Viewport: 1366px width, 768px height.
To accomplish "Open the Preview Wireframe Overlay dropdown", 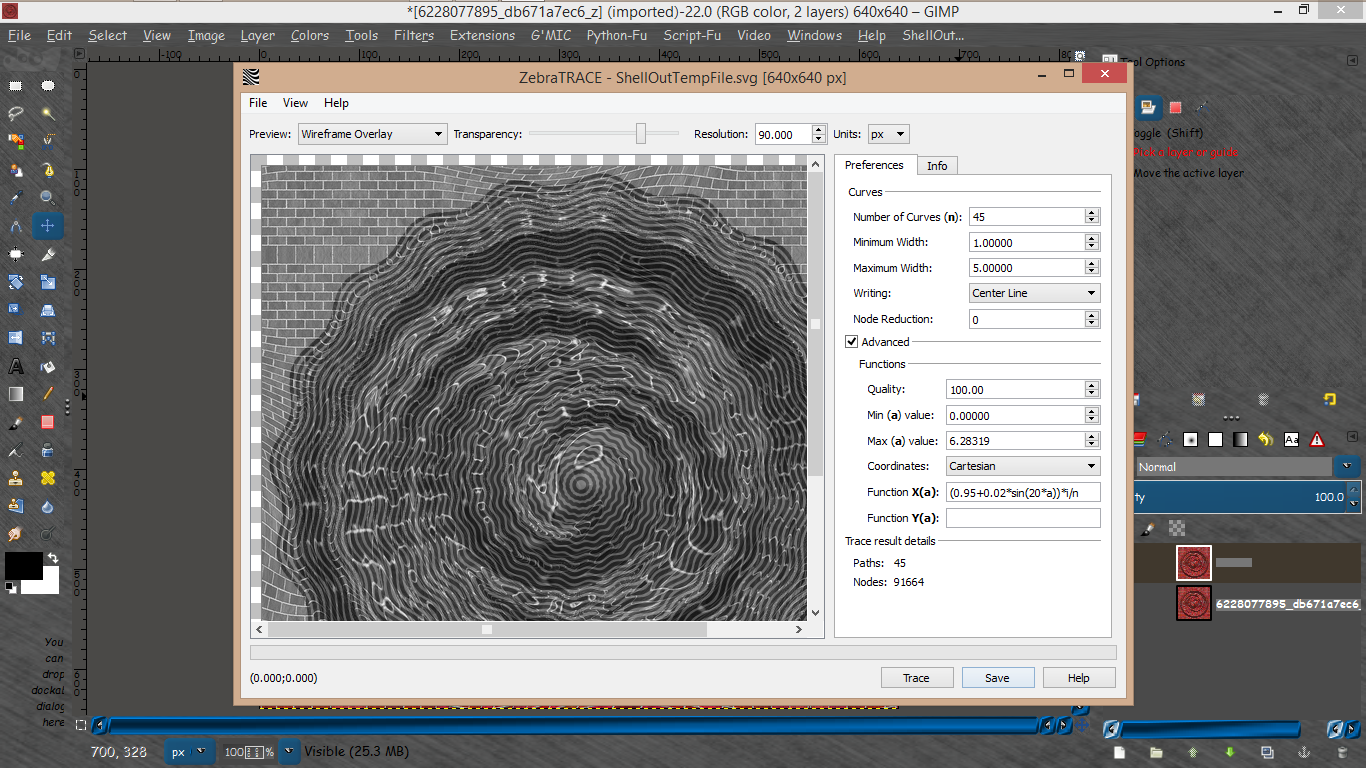I will [x=372, y=134].
